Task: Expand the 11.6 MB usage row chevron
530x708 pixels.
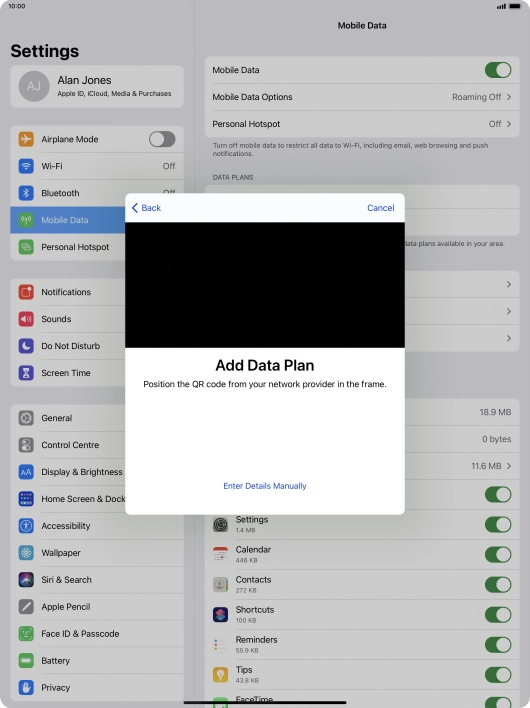Action: coord(509,466)
